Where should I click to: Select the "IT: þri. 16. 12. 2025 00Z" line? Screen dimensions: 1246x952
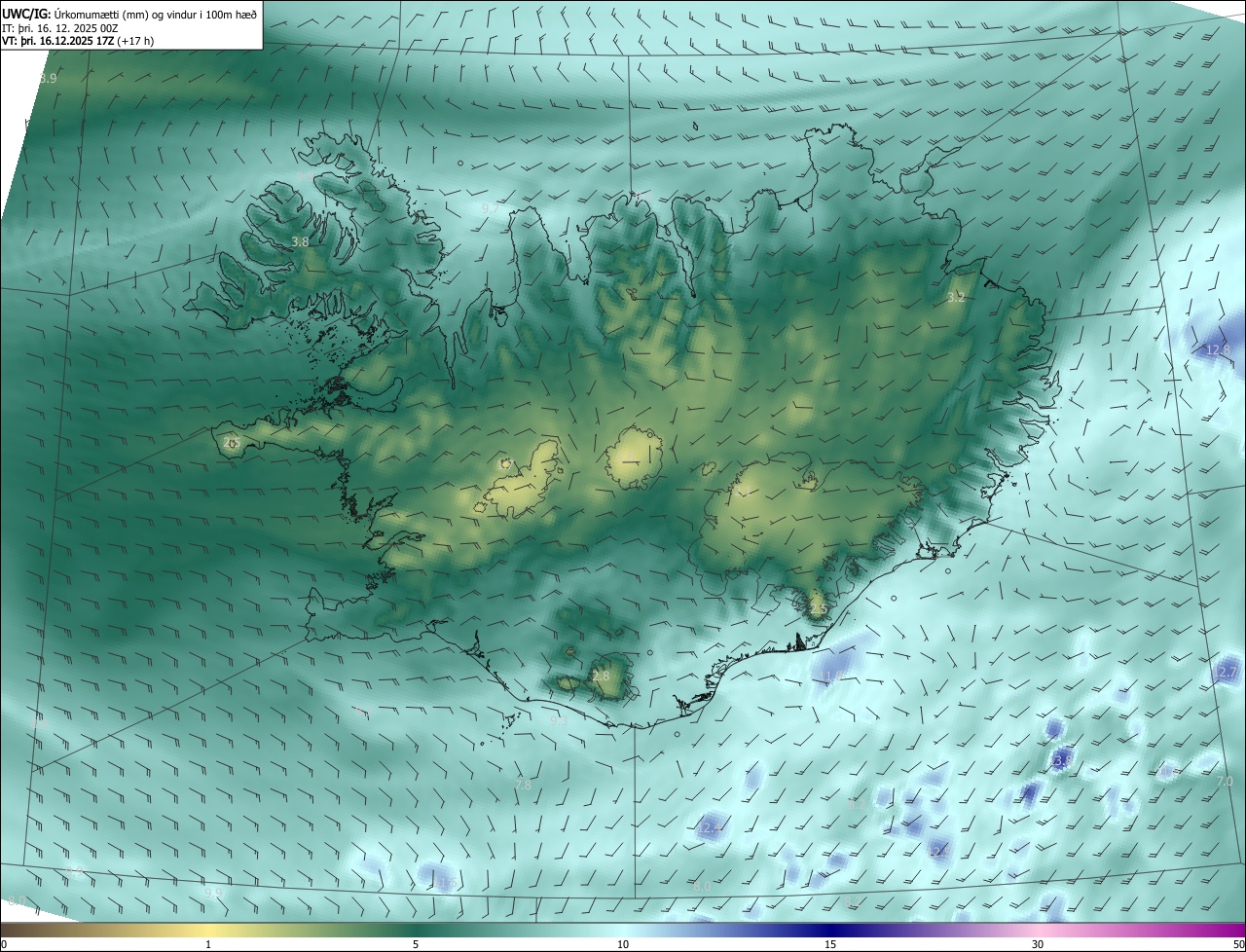[x=60, y=28]
